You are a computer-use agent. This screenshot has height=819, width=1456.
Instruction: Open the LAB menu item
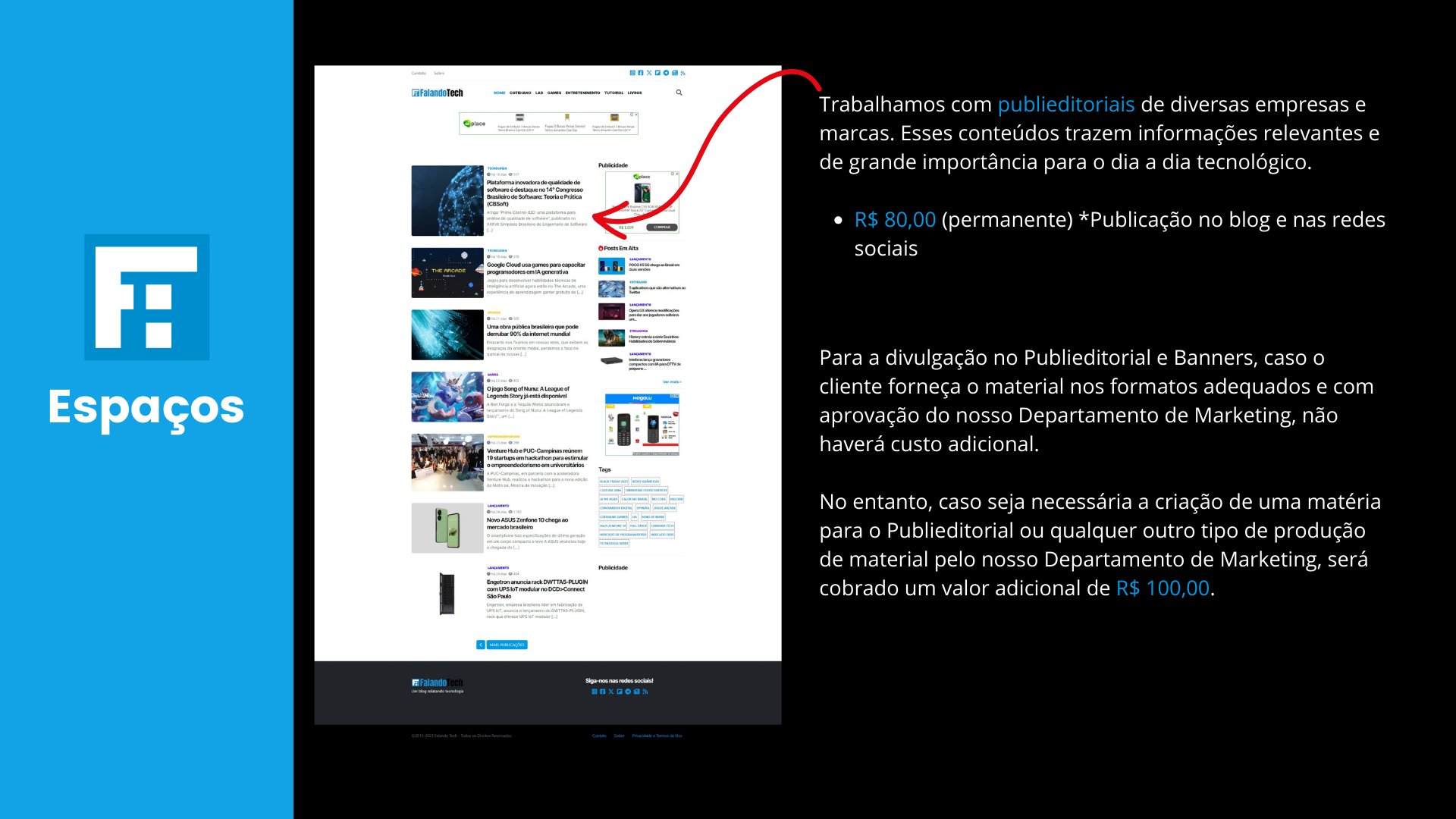point(539,93)
